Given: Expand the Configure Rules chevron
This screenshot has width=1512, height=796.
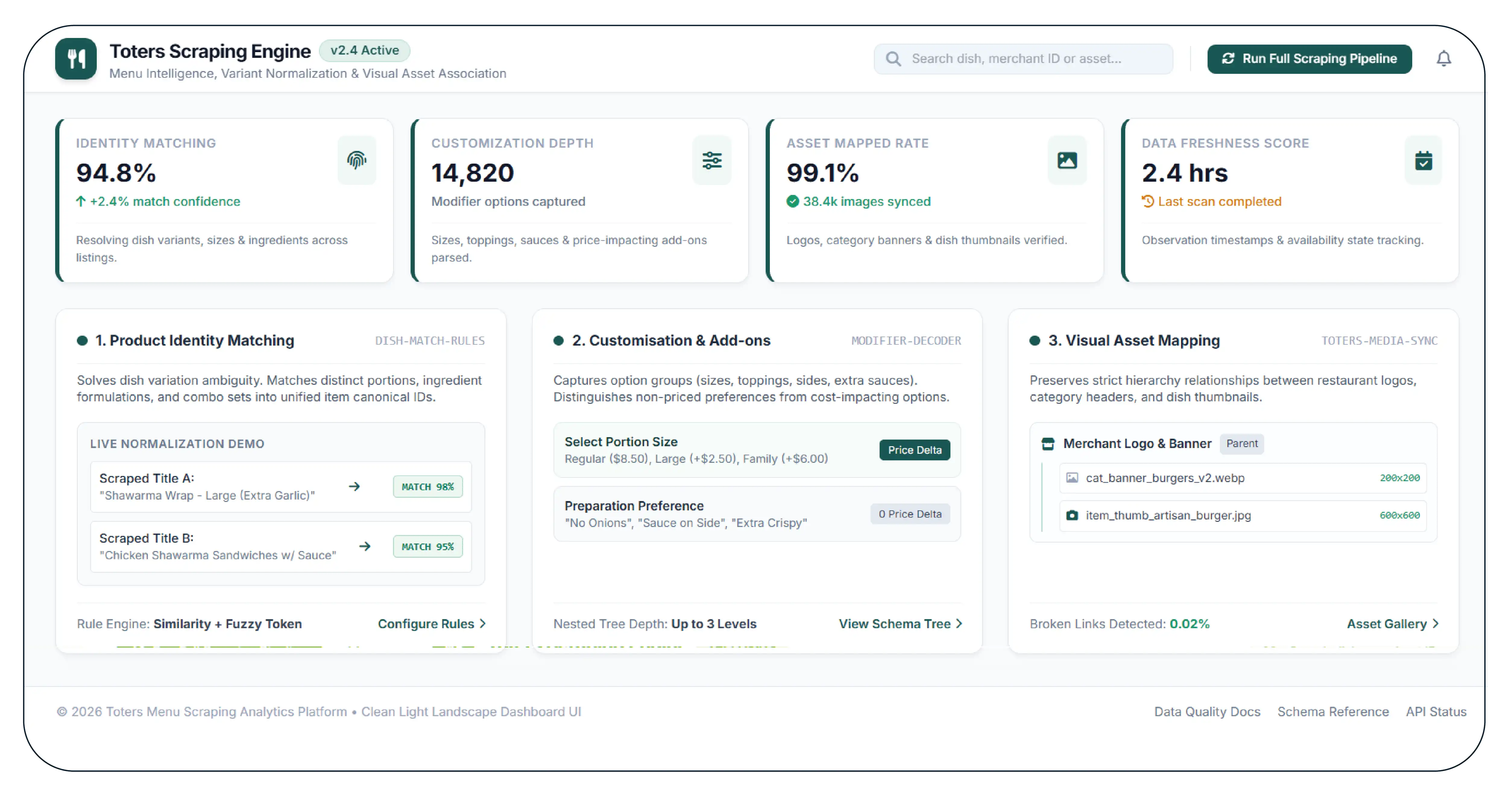Looking at the screenshot, I should [483, 624].
